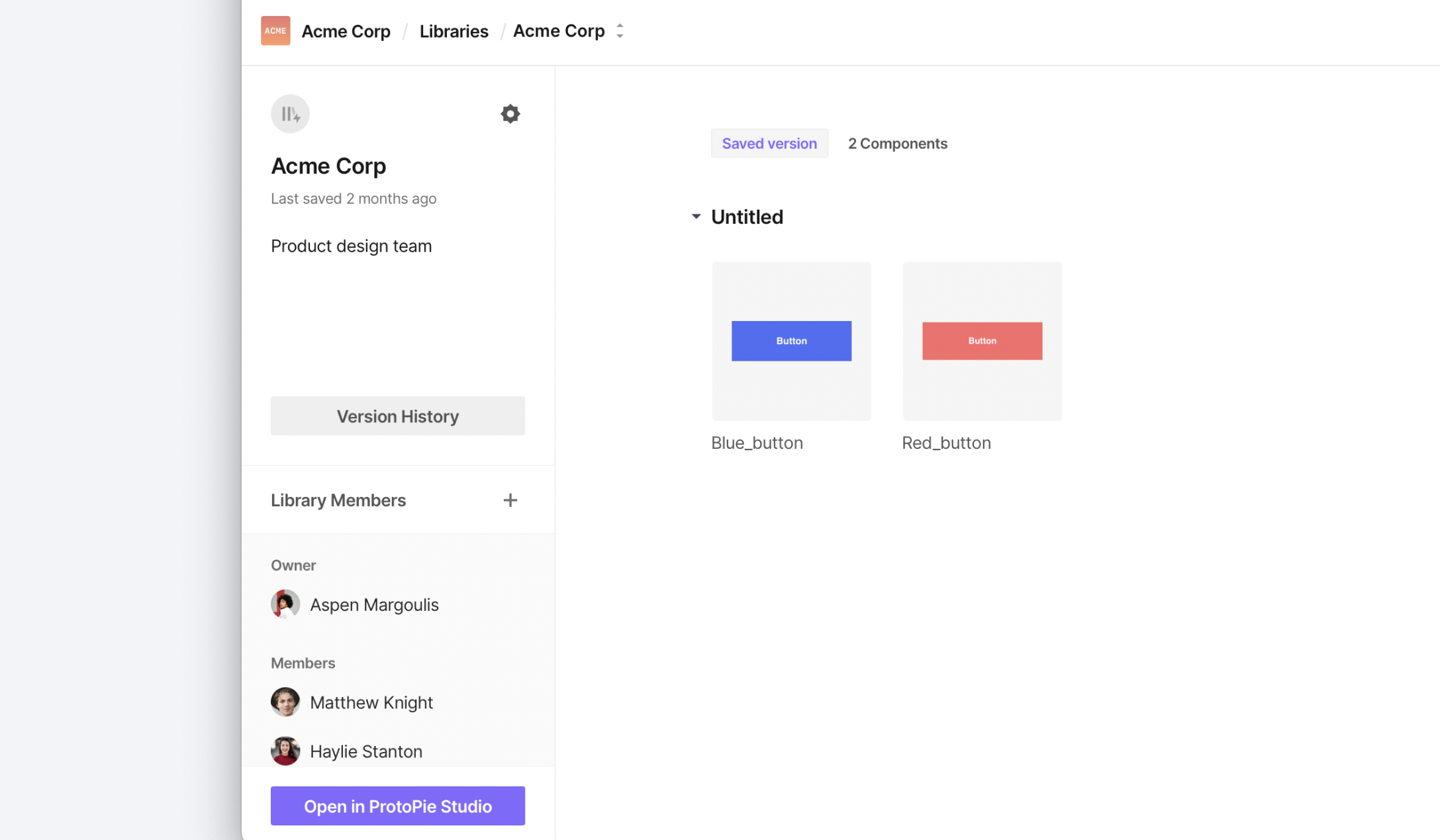Viewport: 1440px width, 840px height.
Task: Click Matthew Knight's avatar
Action: point(285,702)
